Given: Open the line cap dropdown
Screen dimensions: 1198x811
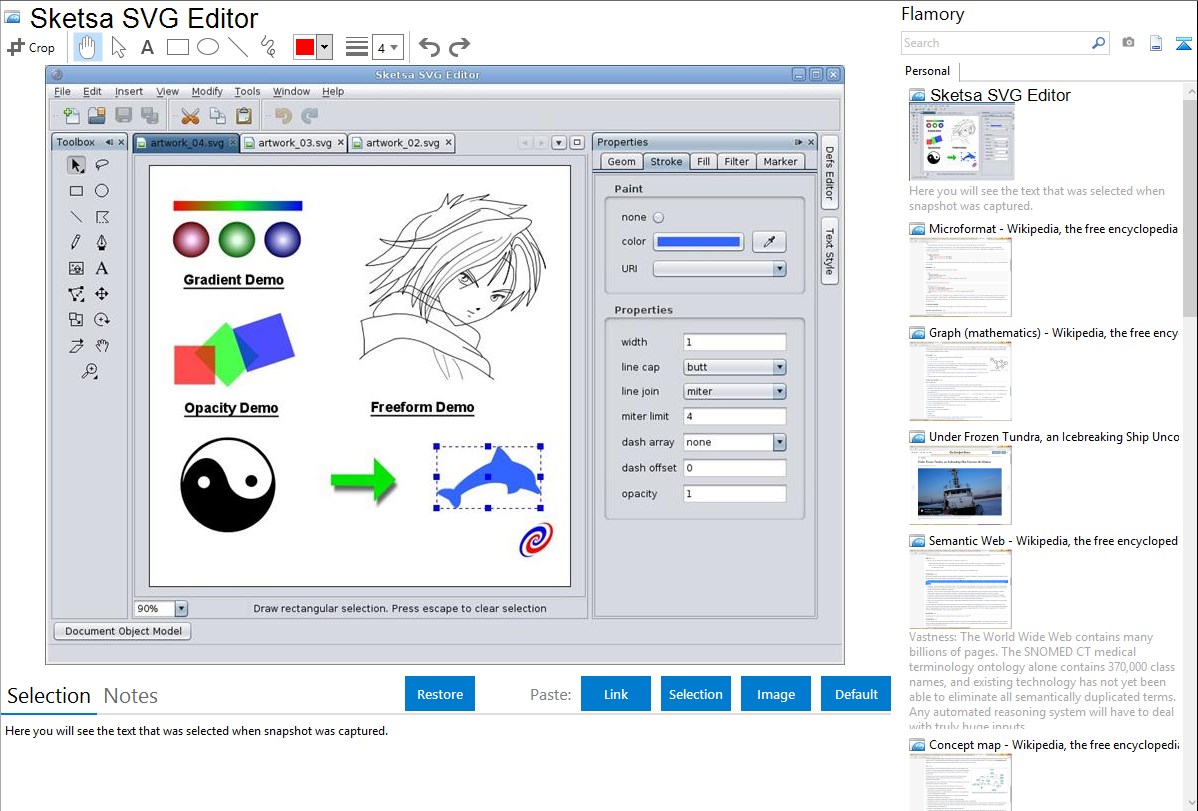Looking at the screenshot, I should [x=779, y=368].
